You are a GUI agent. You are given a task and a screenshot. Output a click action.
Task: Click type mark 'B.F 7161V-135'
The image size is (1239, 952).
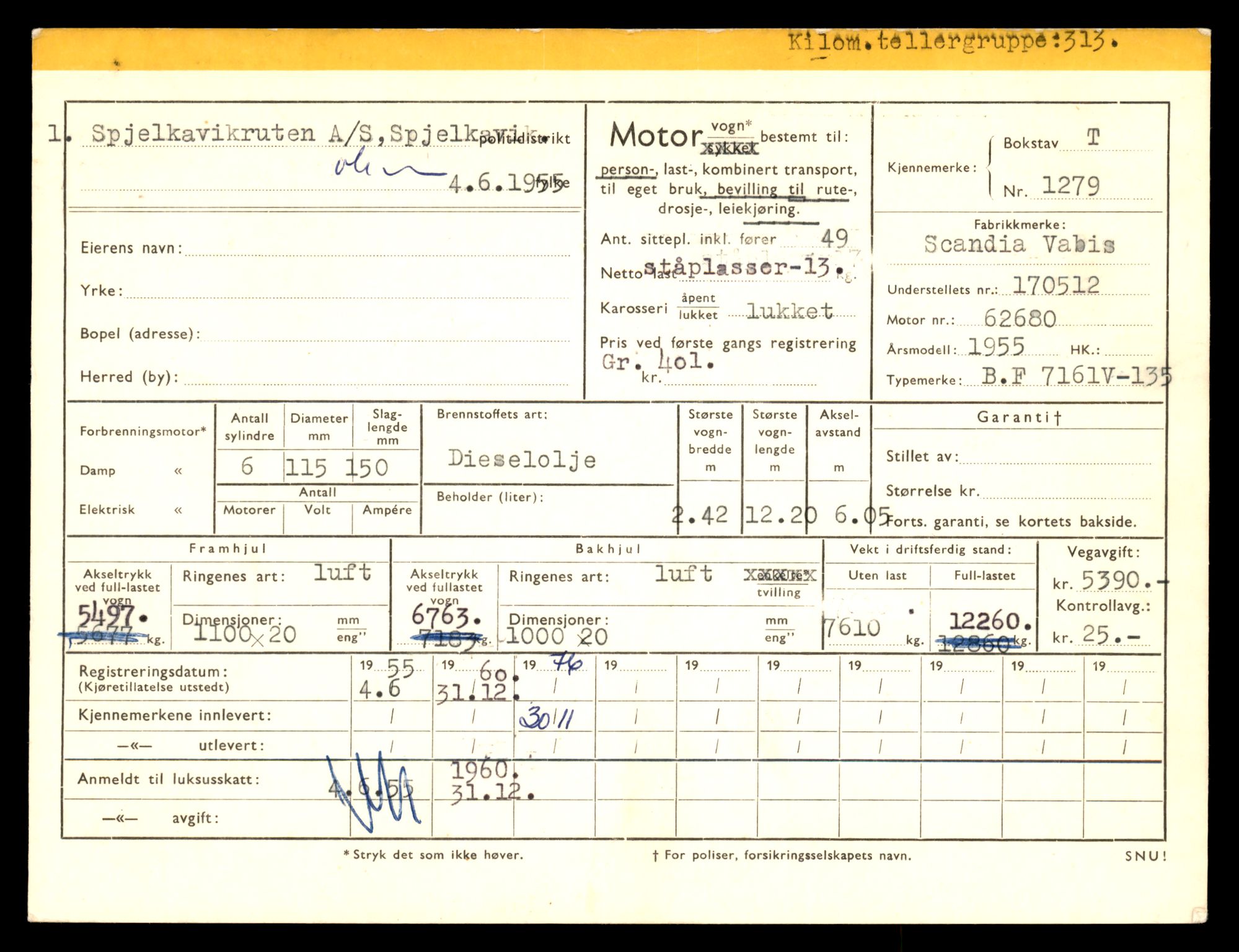[1077, 376]
